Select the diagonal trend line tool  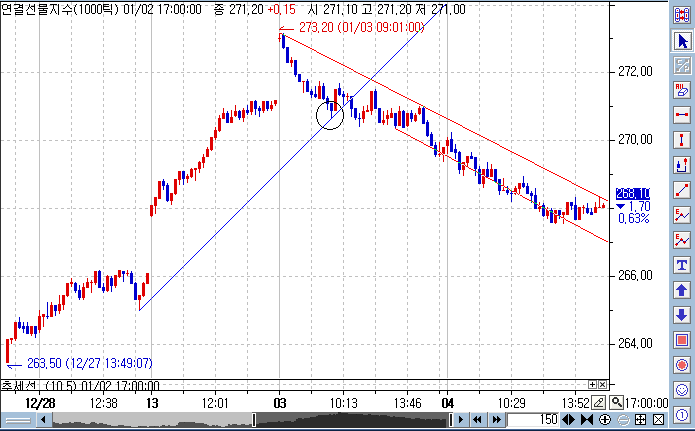point(682,190)
